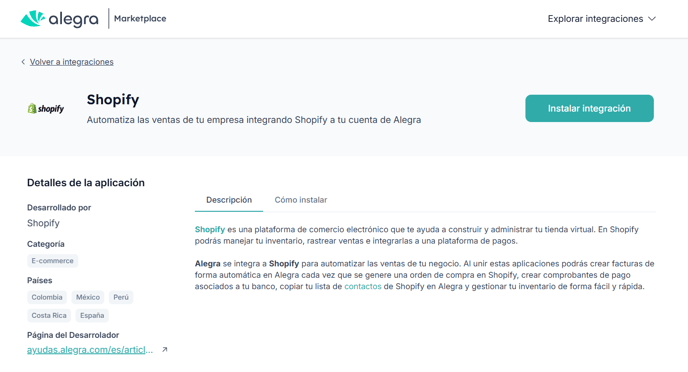Click the Página del Desarrollador label

tap(73, 335)
